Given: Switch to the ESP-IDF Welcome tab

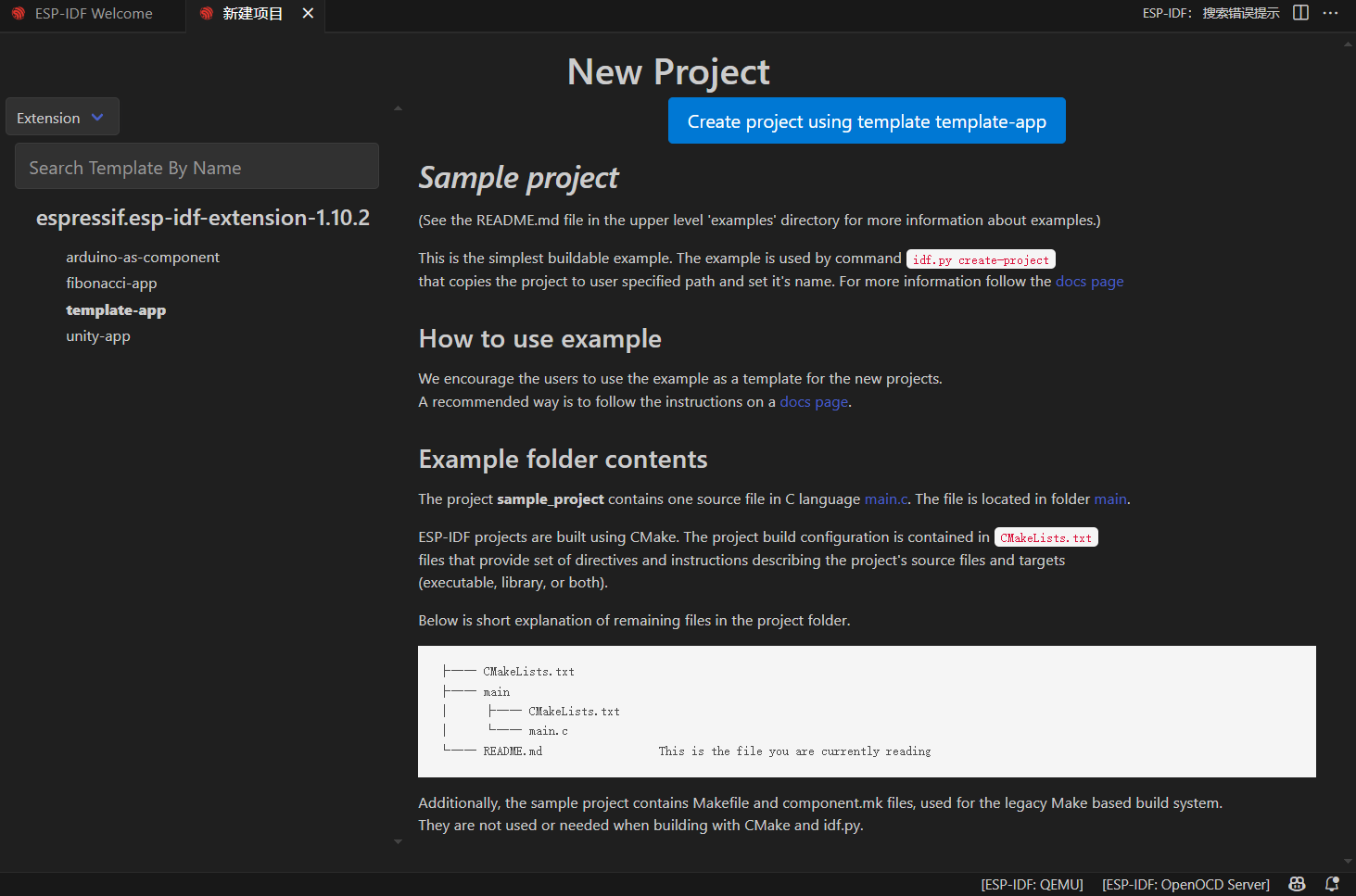Looking at the screenshot, I should (93, 14).
